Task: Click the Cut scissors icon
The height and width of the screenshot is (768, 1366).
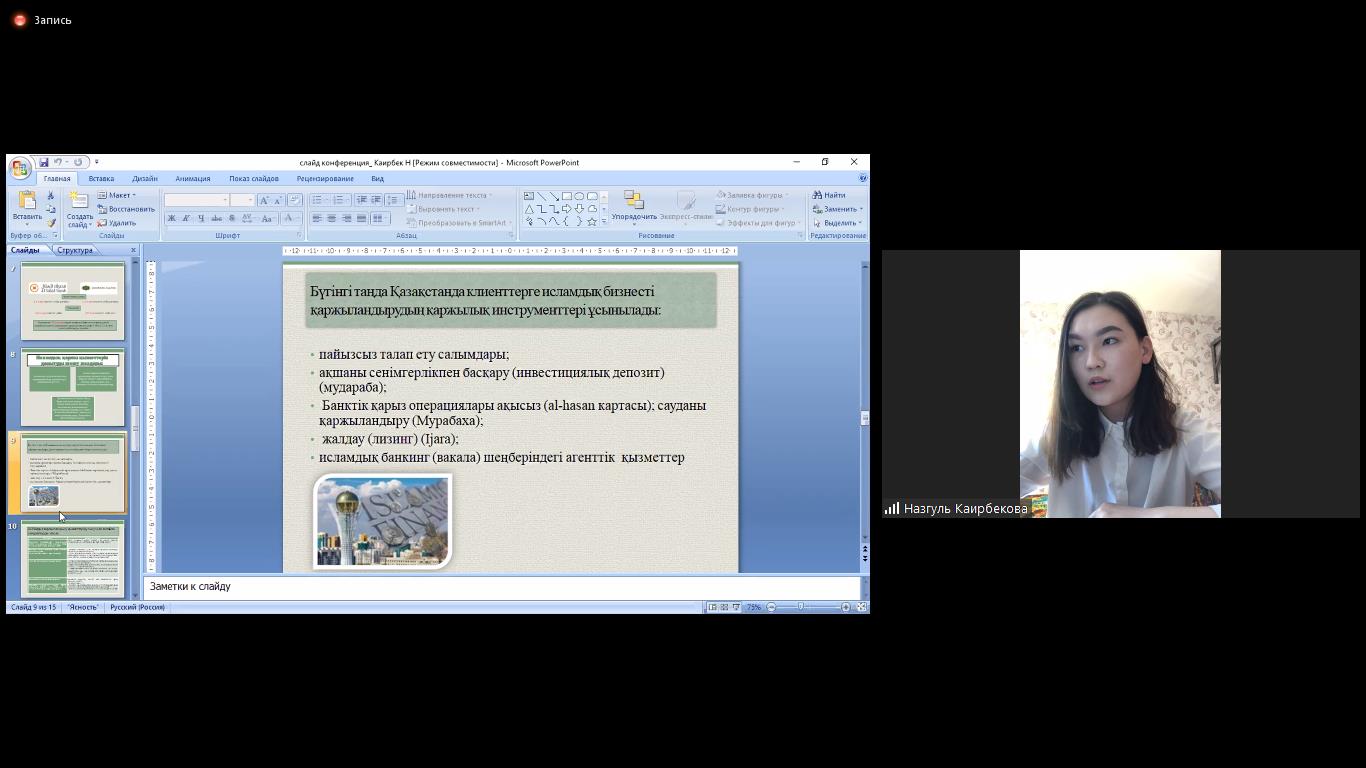Action: point(51,196)
